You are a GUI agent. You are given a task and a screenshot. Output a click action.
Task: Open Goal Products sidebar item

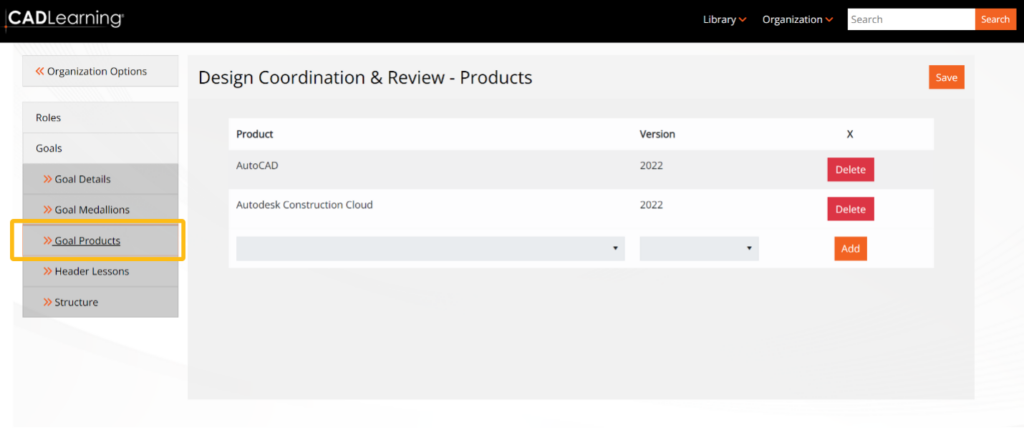point(87,241)
